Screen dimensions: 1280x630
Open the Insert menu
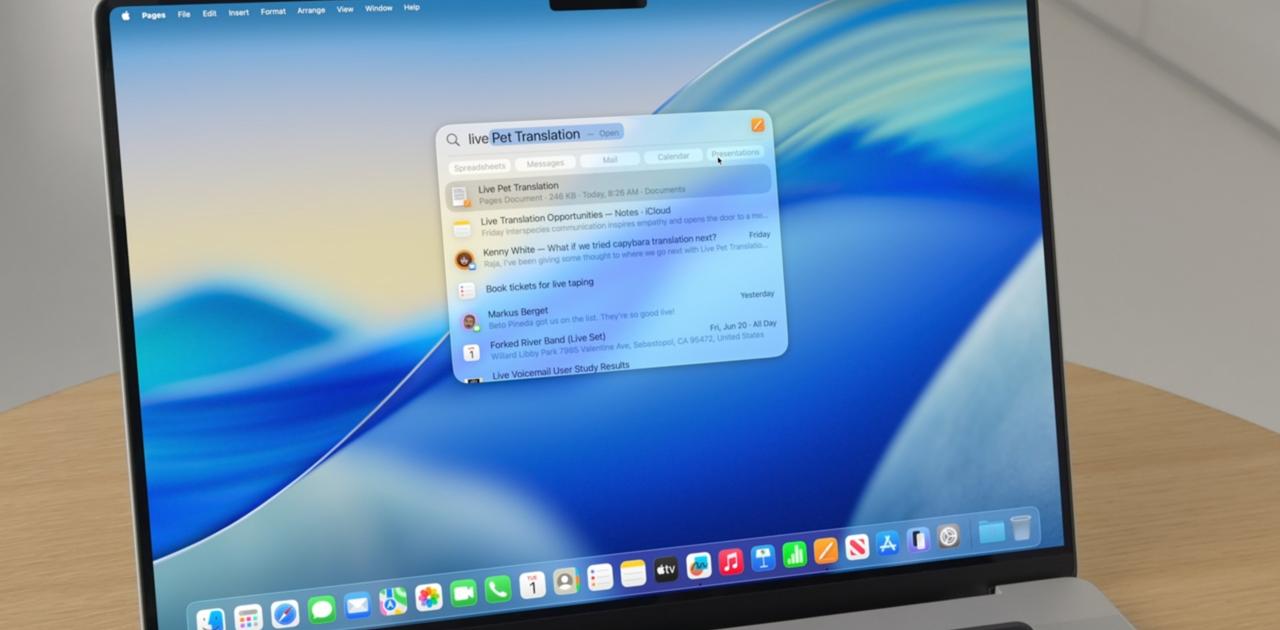[x=239, y=13]
